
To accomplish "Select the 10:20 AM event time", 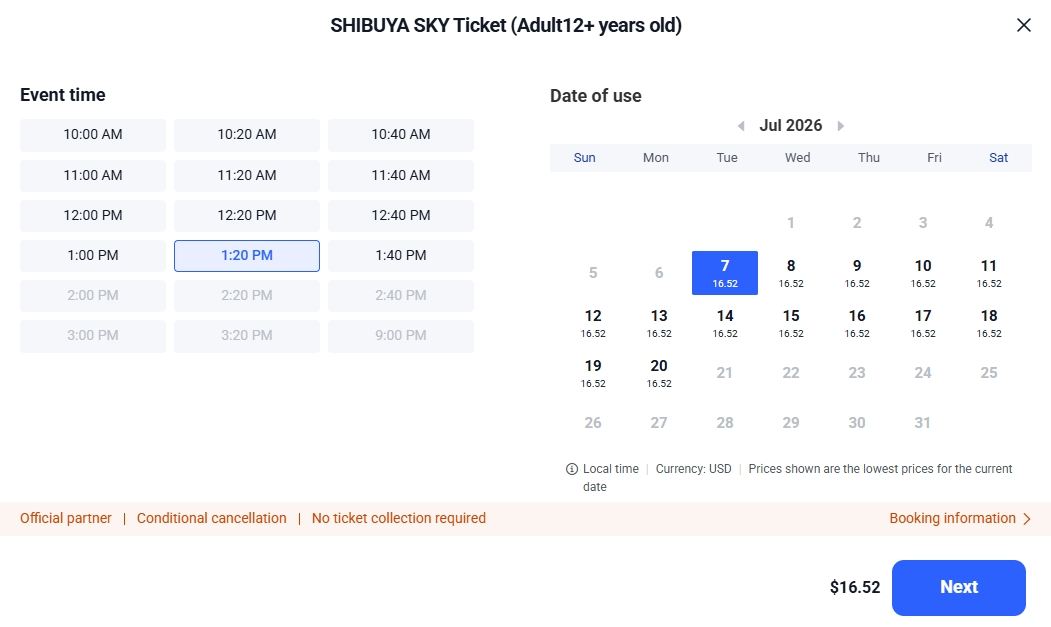I will tap(247, 135).
